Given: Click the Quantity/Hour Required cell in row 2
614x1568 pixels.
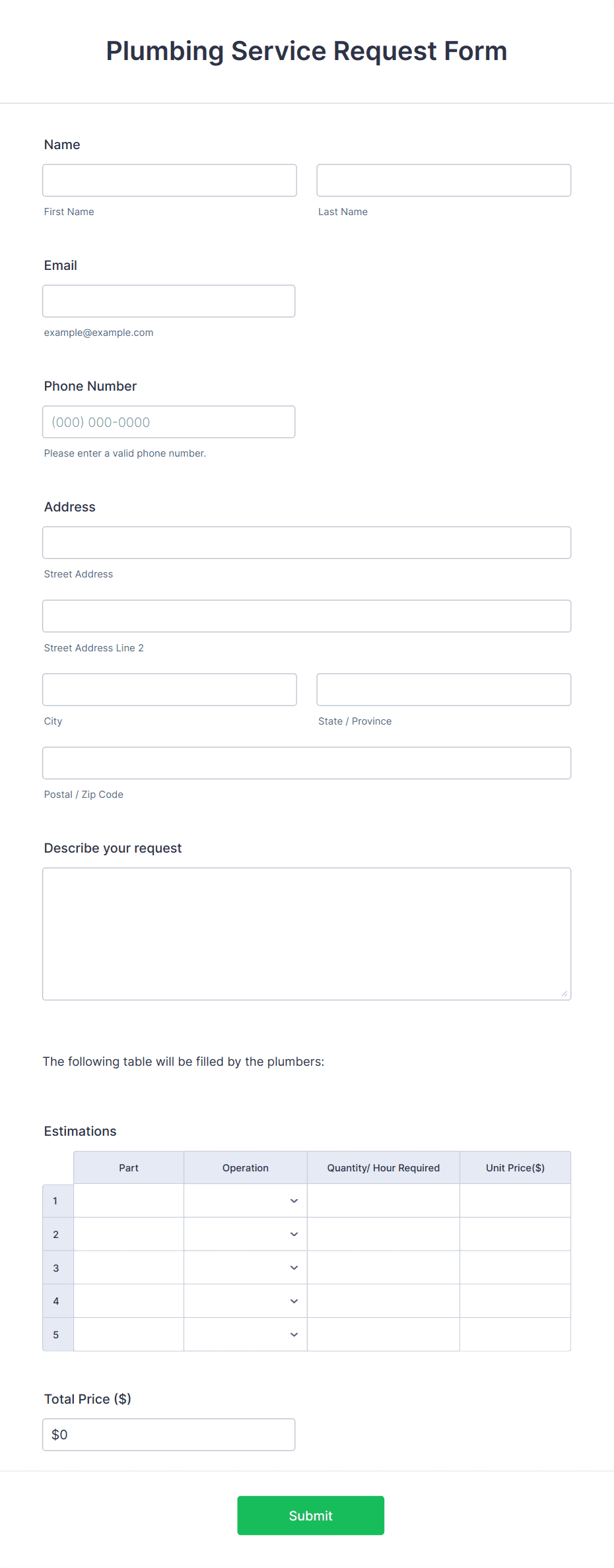Looking at the screenshot, I should point(383,1234).
